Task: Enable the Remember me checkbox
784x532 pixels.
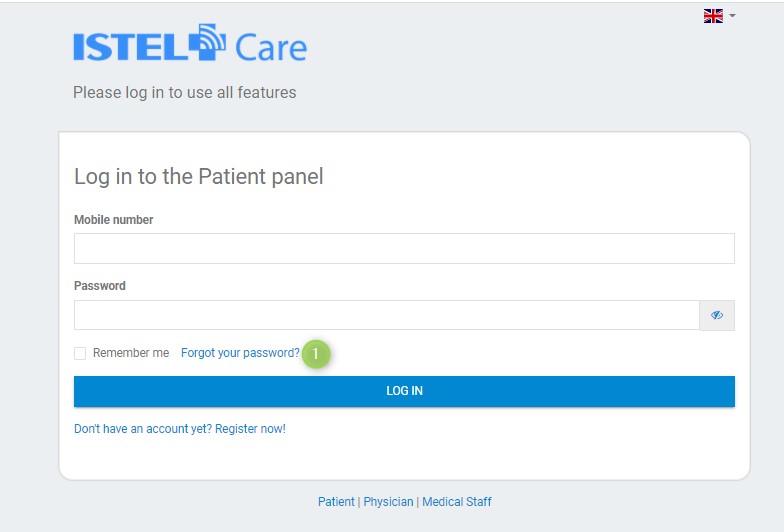Action: coord(80,354)
